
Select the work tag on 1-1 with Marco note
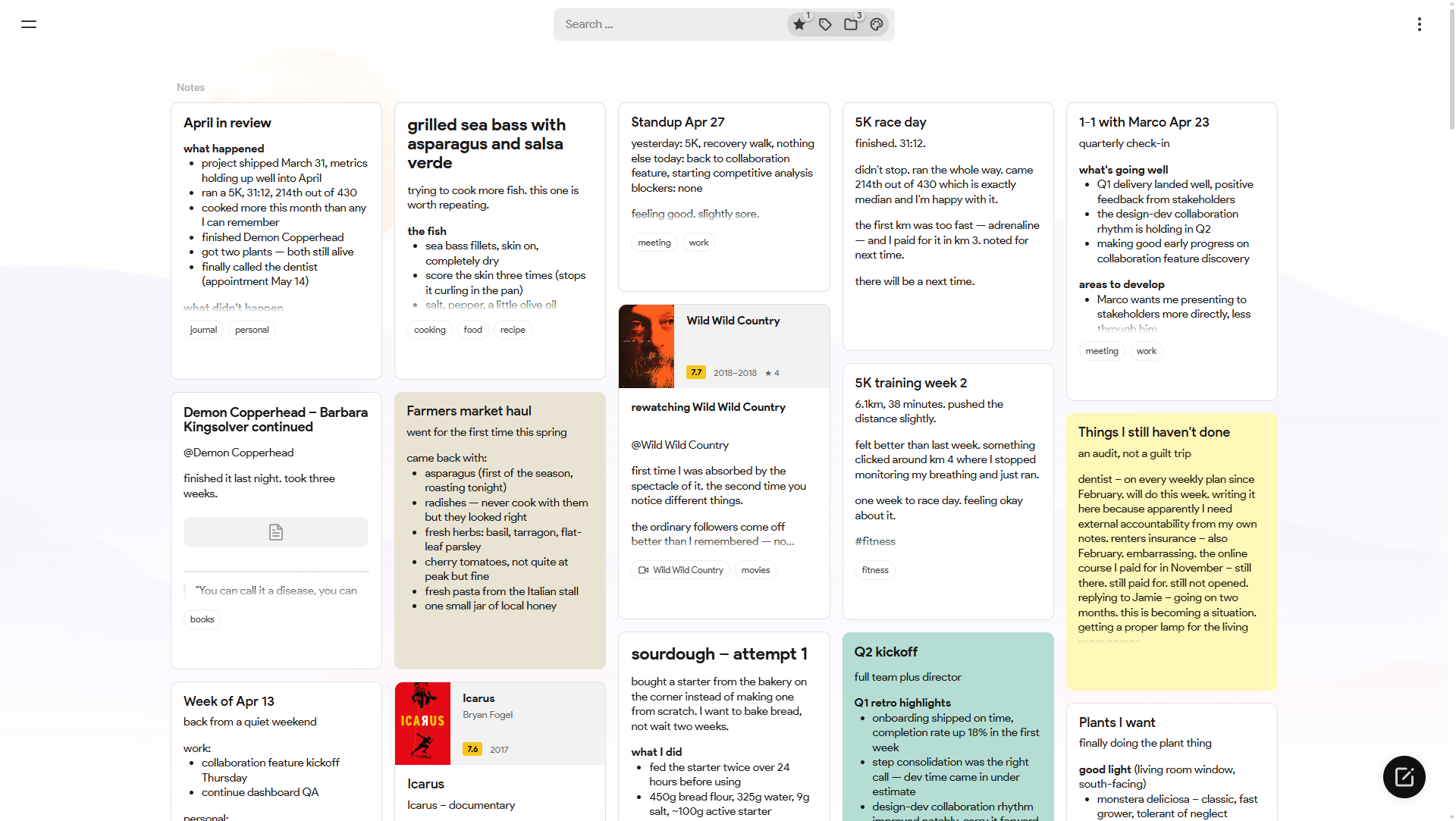1147,351
